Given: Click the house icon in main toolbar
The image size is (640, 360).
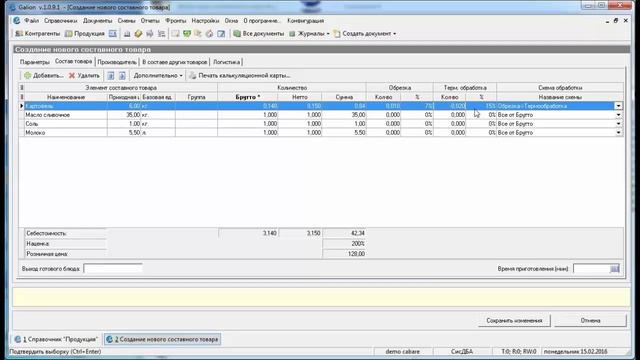Looking at the screenshot, I should point(209,34).
